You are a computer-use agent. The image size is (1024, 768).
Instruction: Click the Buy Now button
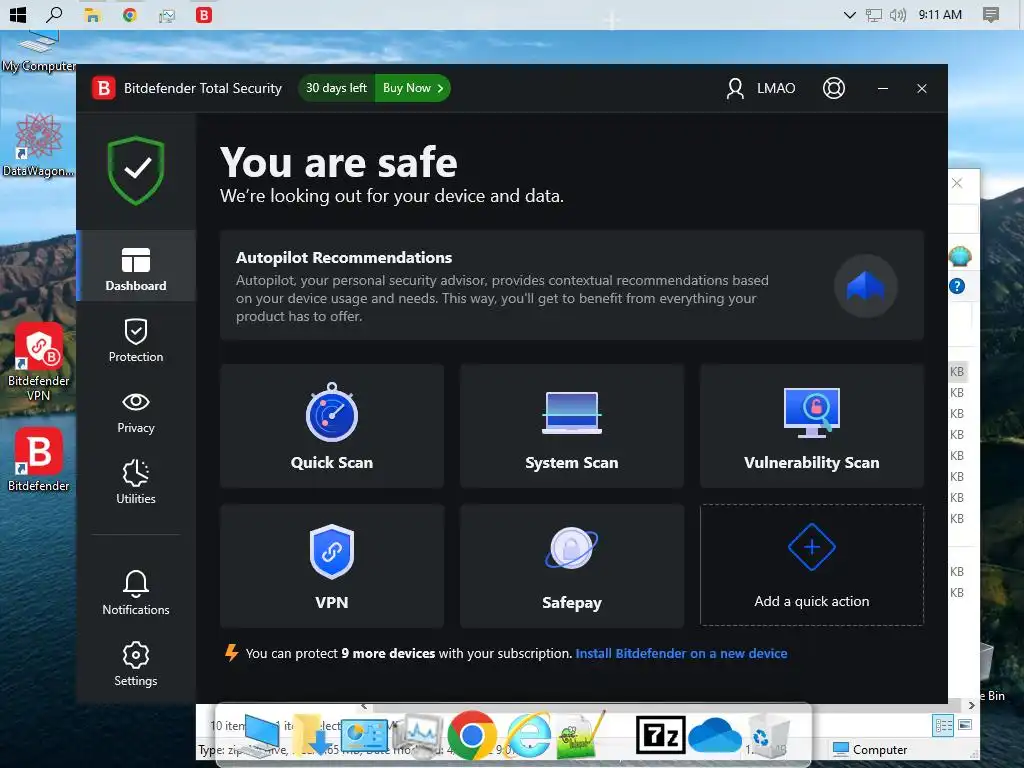413,88
